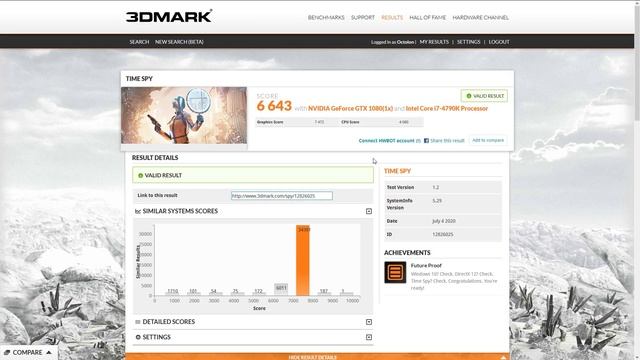
Task: Click the Settings gear icon
Action: (138, 337)
